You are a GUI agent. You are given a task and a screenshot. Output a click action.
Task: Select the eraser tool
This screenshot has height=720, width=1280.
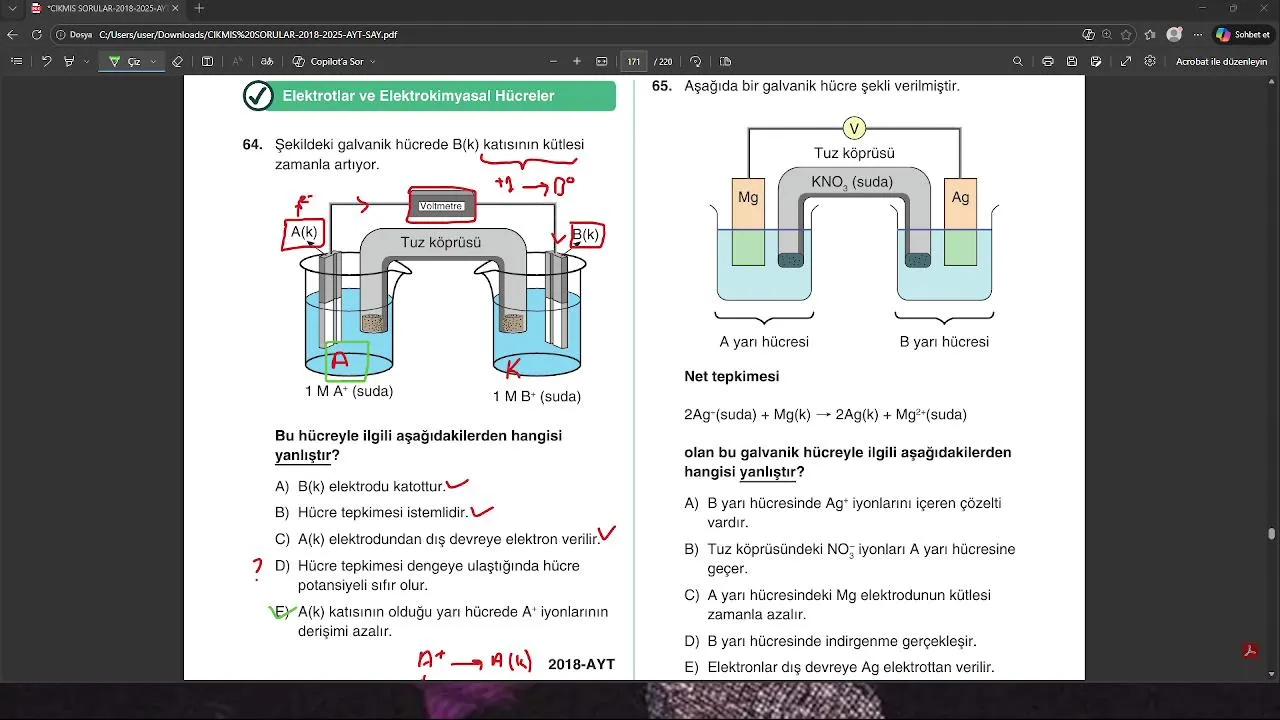click(x=177, y=61)
